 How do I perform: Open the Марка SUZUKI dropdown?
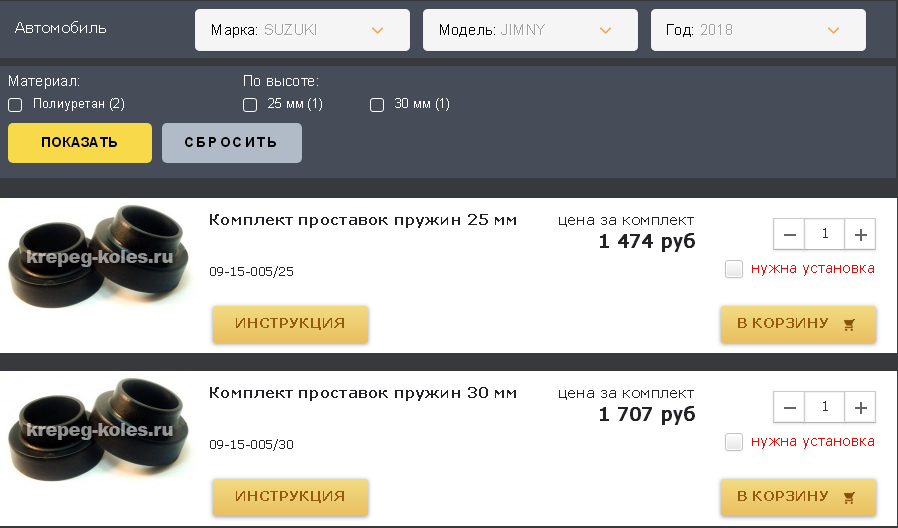pos(301,30)
